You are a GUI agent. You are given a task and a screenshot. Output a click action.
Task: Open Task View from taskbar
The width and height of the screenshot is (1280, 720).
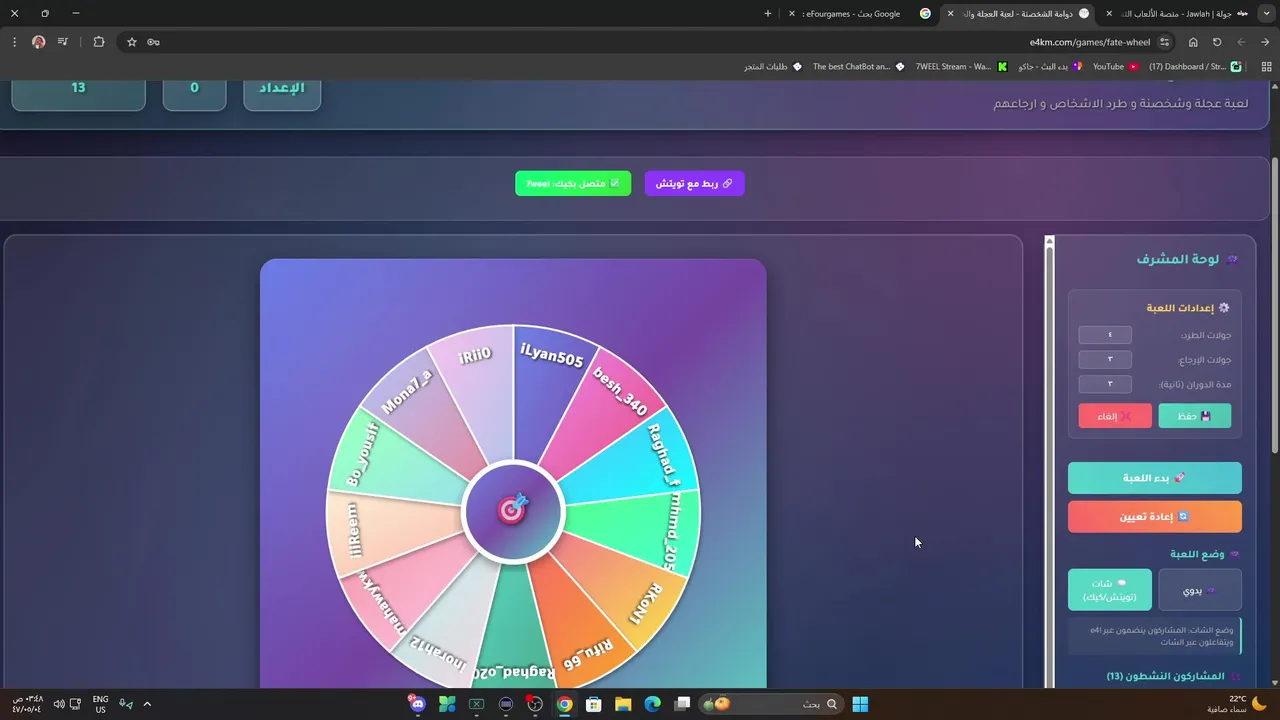pyautogui.click(x=682, y=704)
